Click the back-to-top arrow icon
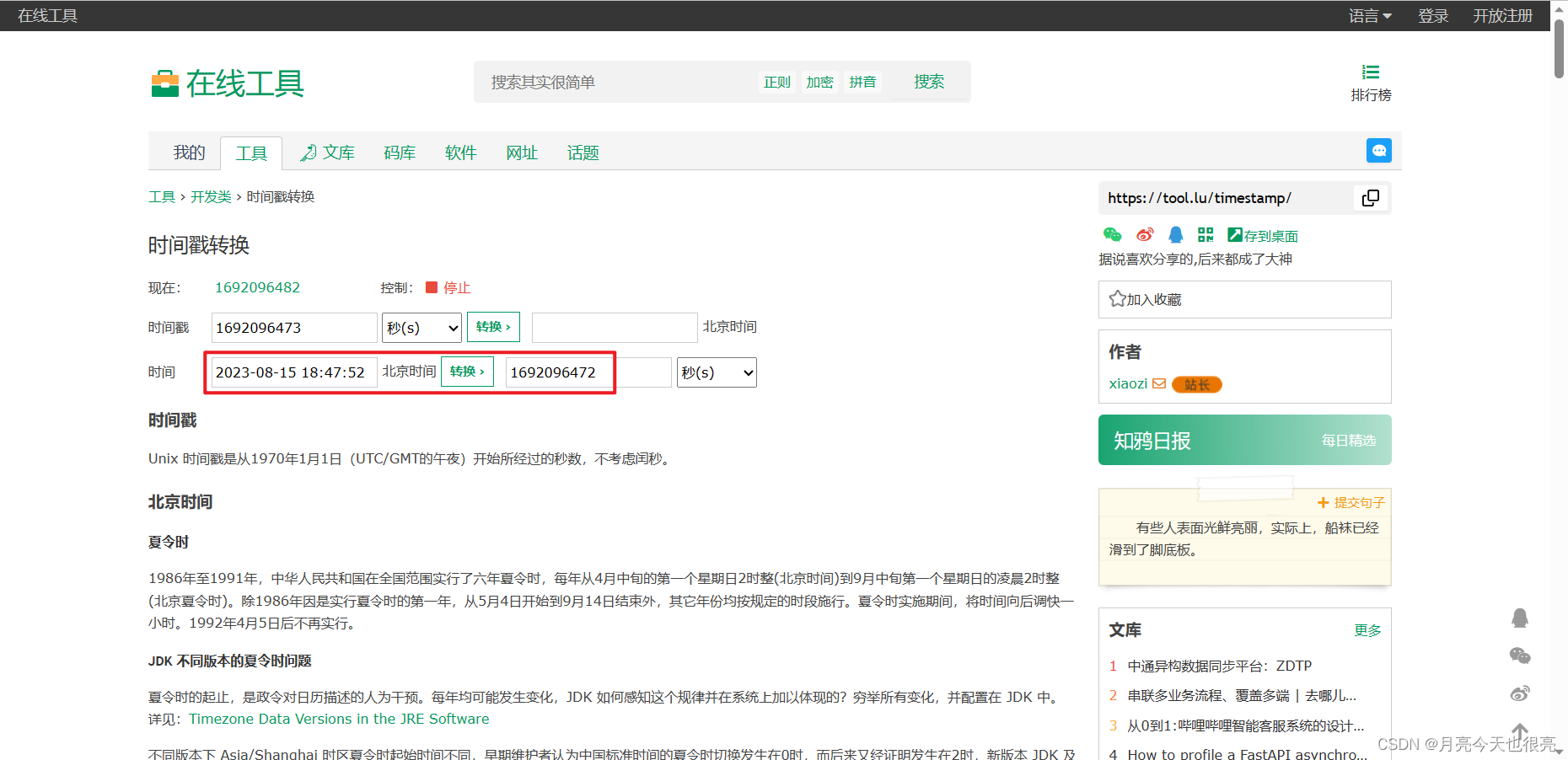 [1519, 731]
